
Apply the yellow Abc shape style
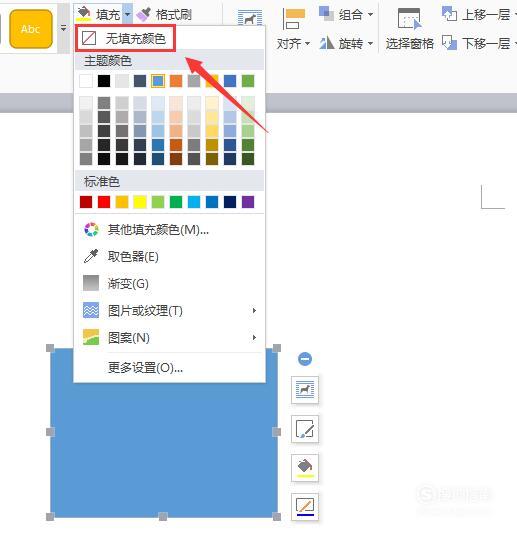(x=31, y=29)
